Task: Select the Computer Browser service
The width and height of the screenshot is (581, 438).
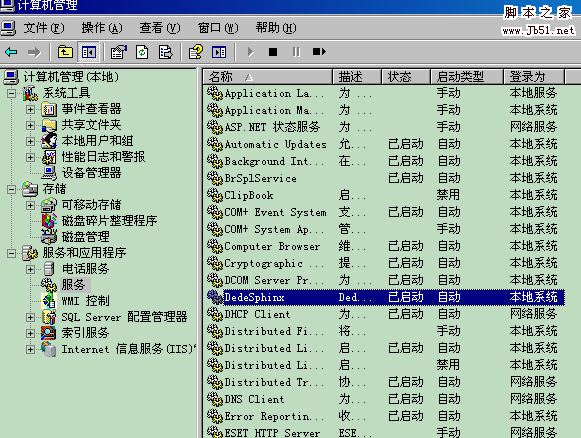Action: (385, 246)
